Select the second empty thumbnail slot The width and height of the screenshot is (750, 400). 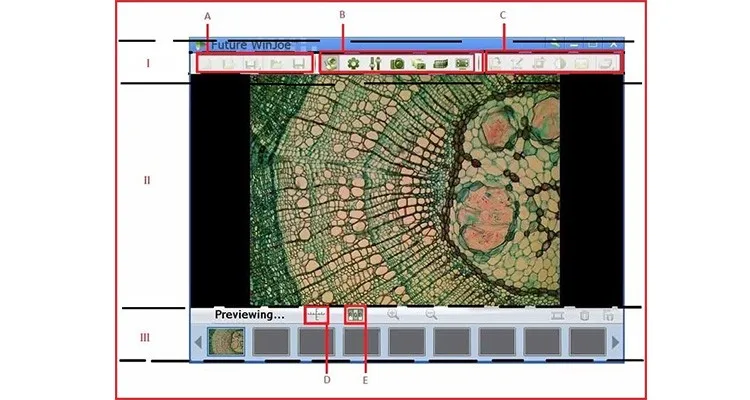tap(271, 341)
